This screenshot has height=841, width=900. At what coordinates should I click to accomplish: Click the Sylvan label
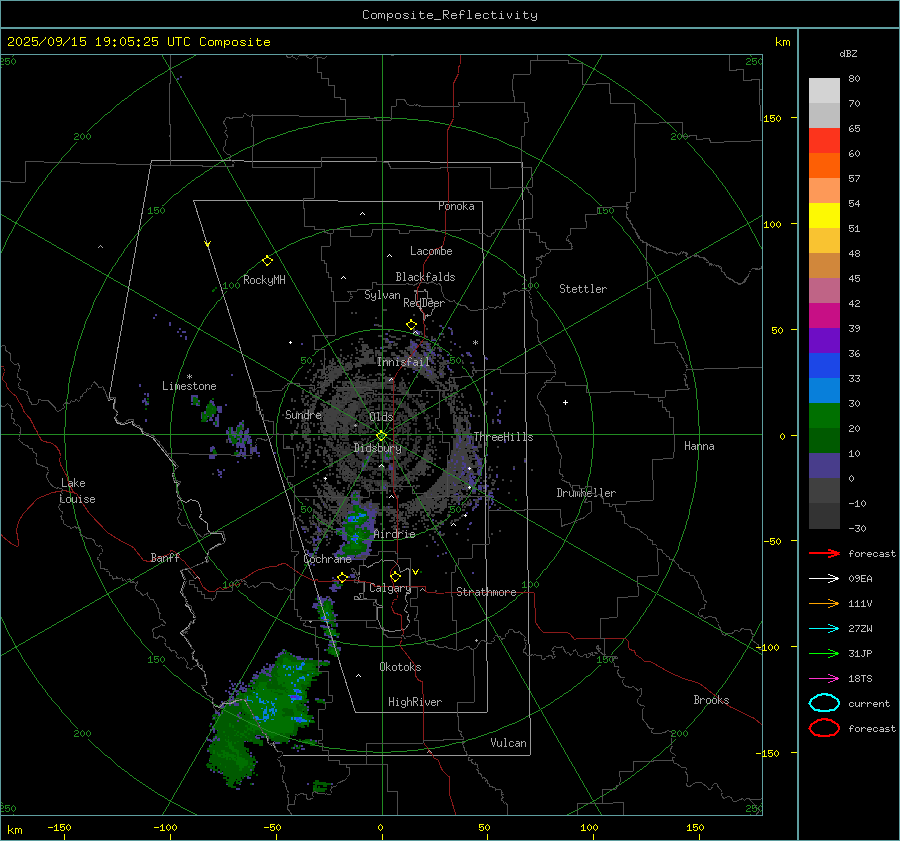pos(382,295)
